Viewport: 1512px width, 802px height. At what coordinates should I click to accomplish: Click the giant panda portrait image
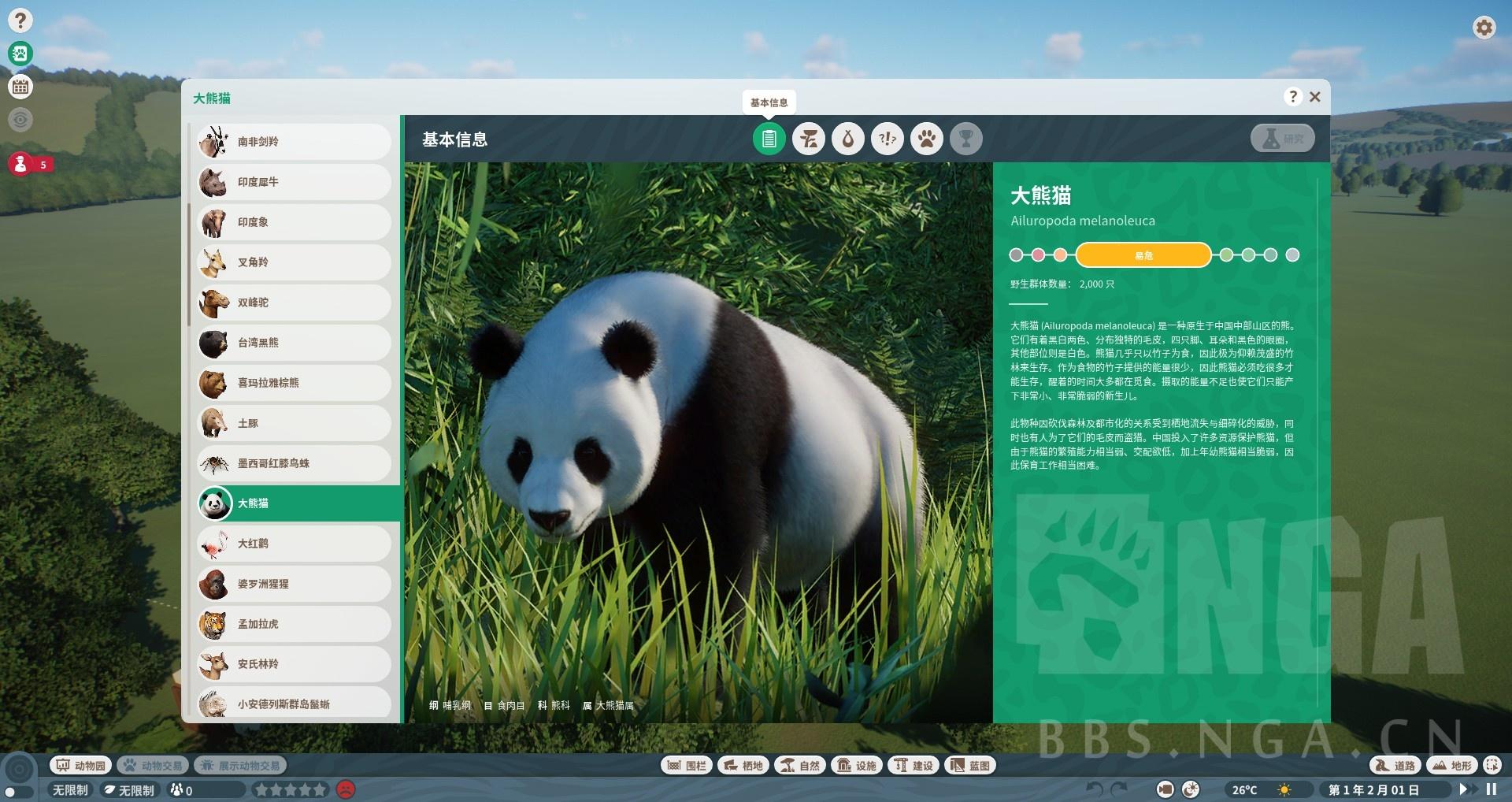699,442
